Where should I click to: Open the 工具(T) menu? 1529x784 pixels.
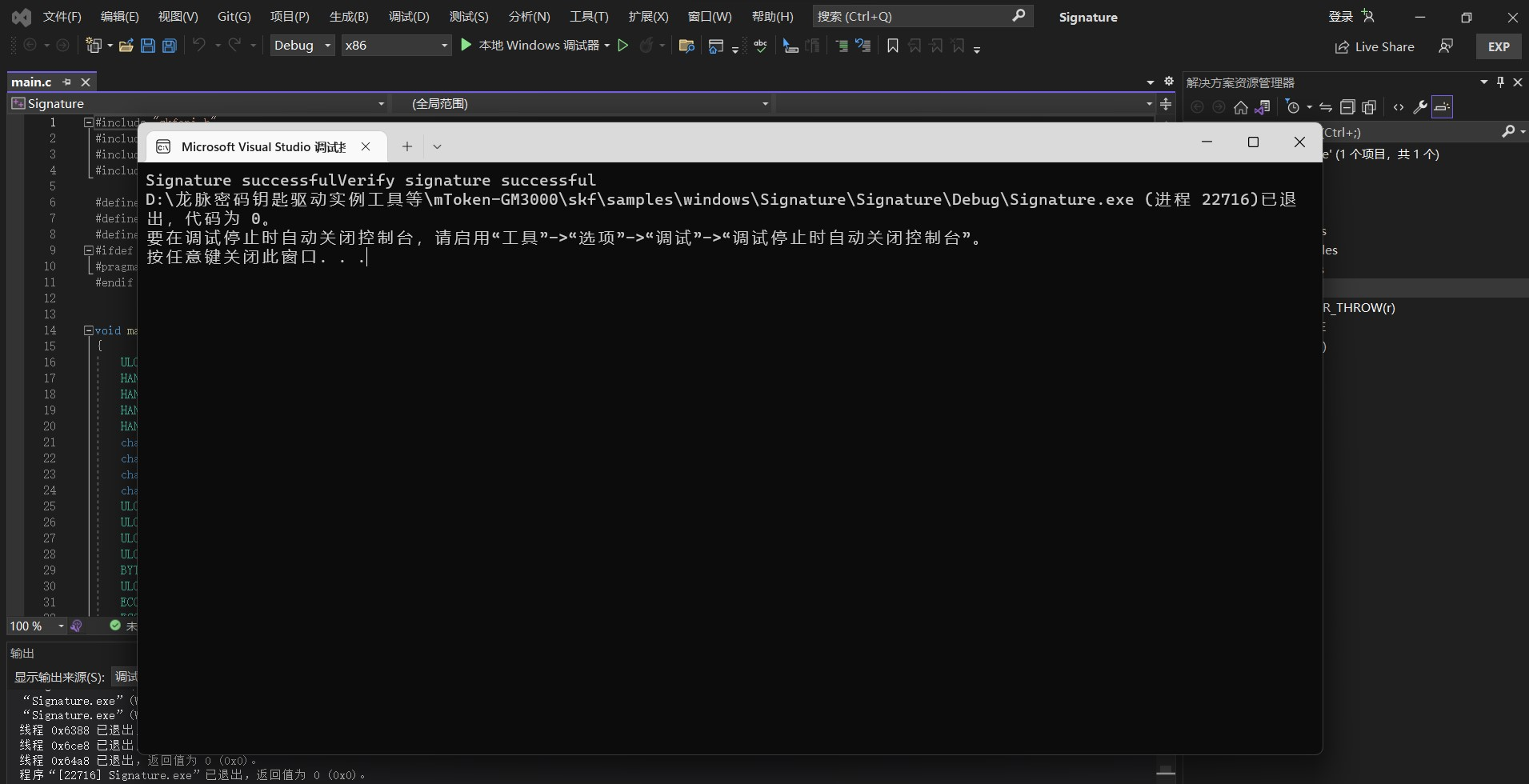589,17
